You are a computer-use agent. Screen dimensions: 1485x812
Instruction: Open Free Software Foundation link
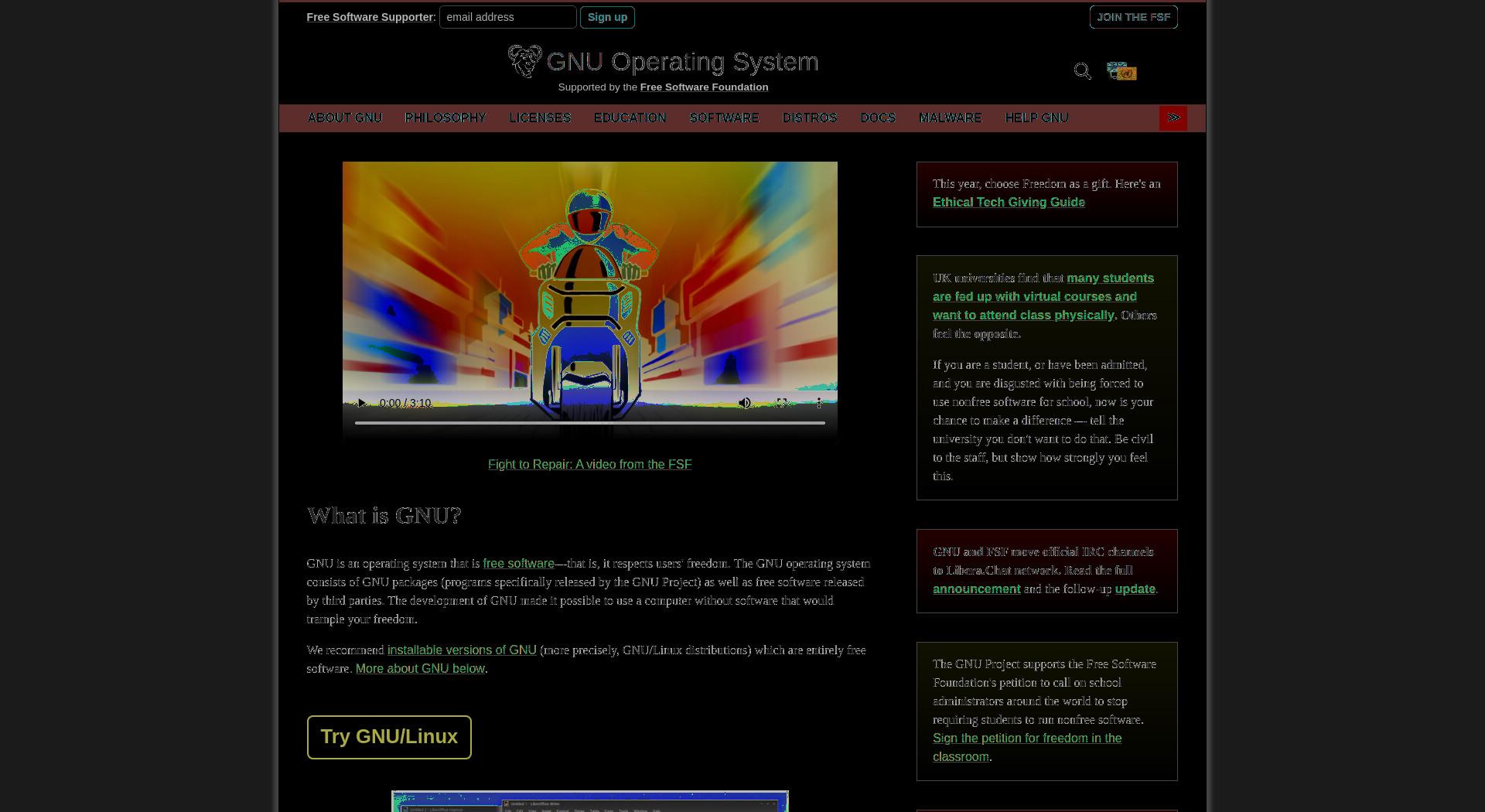(704, 87)
